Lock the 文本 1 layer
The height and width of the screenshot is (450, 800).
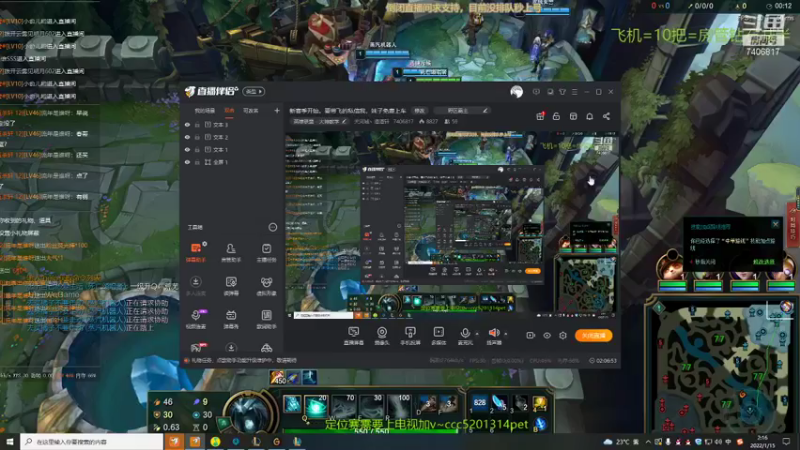(x=197, y=149)
